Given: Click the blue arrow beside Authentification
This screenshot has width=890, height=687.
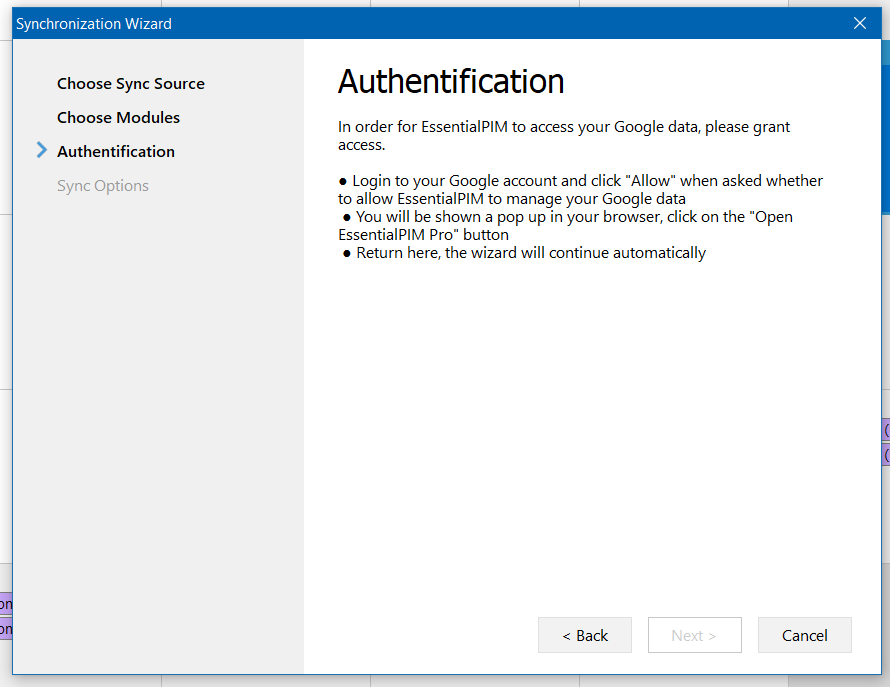Looking at the screenshot, I should point(41,150).
